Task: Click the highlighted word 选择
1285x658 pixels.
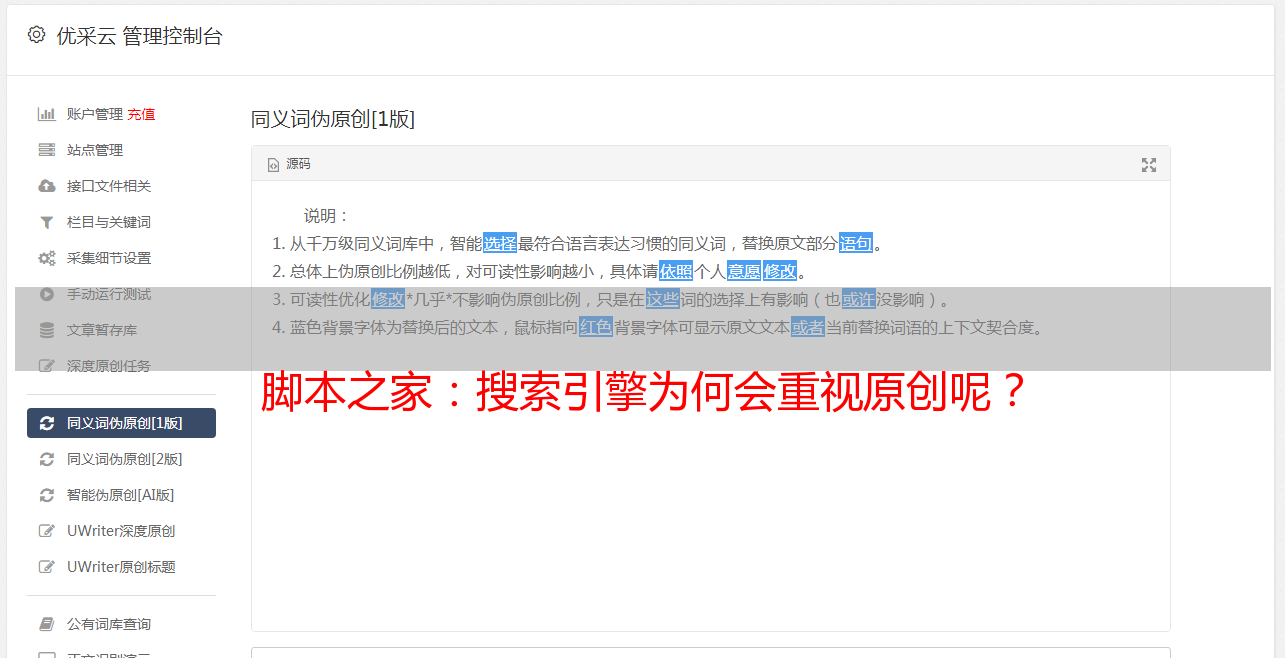Action: tap(500, 243)
